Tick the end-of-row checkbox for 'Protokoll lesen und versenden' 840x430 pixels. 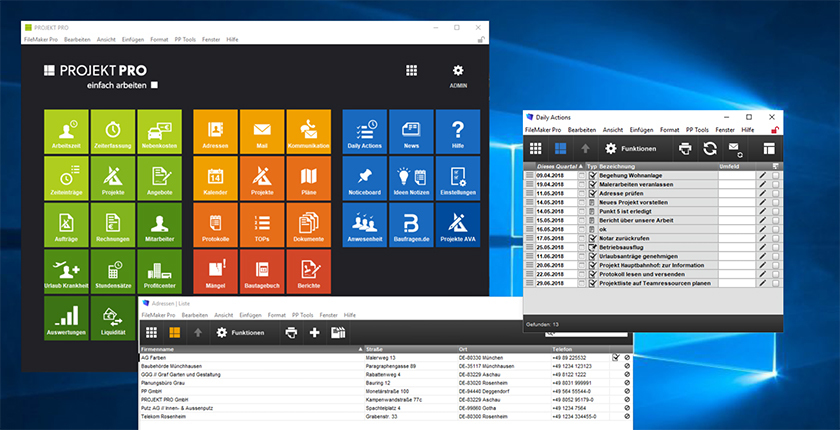tap(775, 274)
